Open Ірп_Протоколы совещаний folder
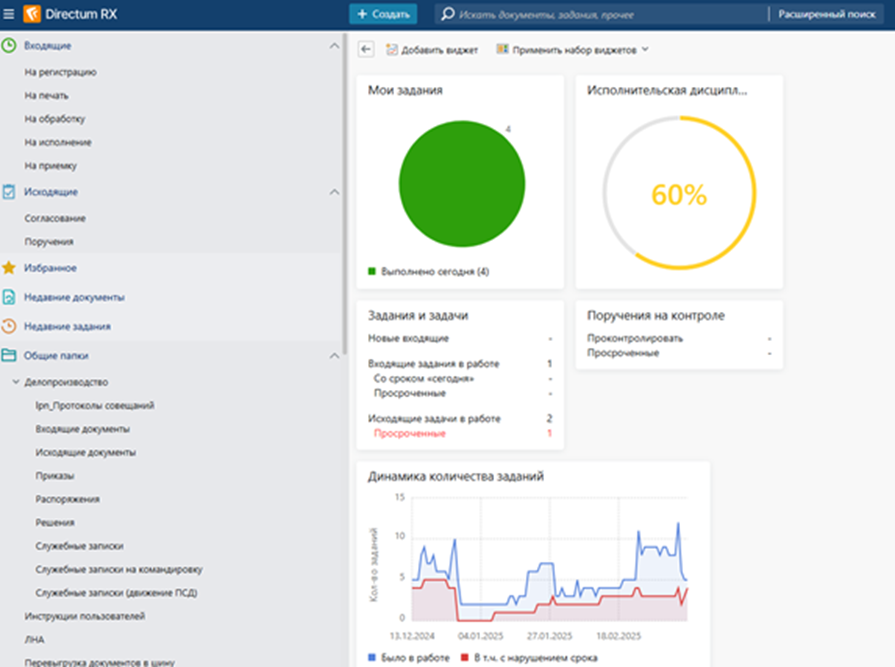This screenshot has width=895, height=667. click(x=95, y=405)
